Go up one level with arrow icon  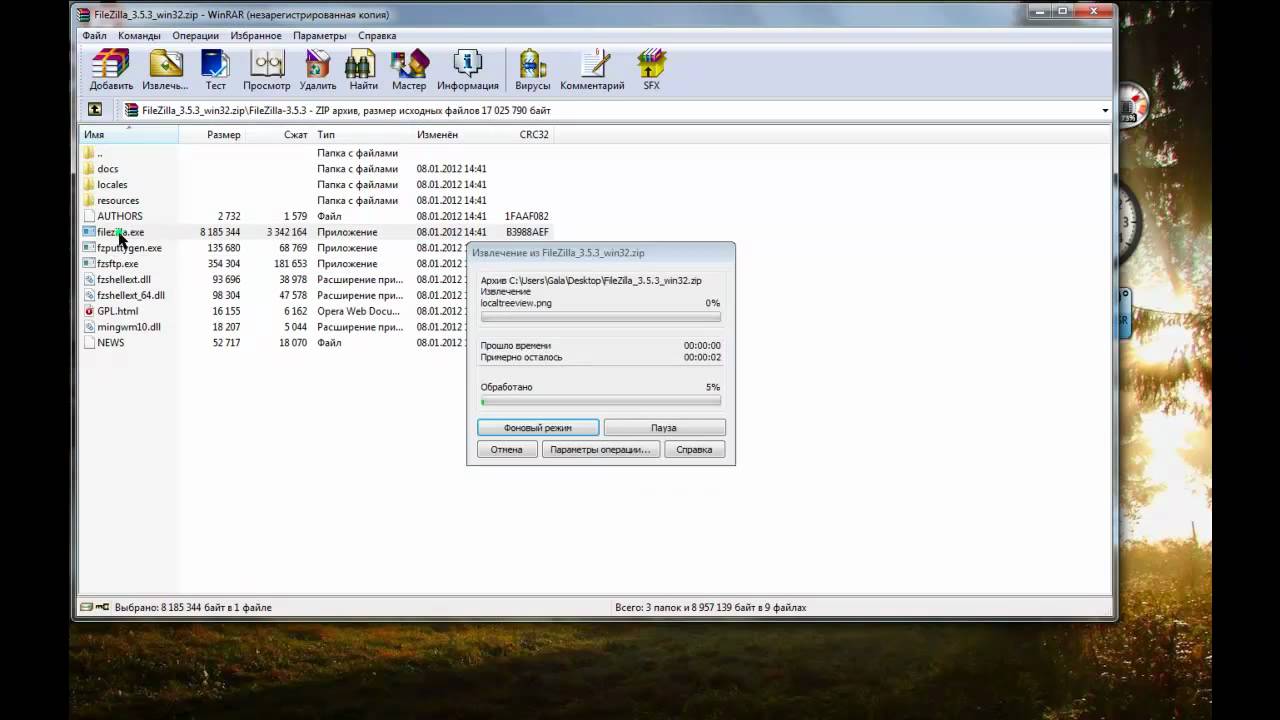click(94, 110)
